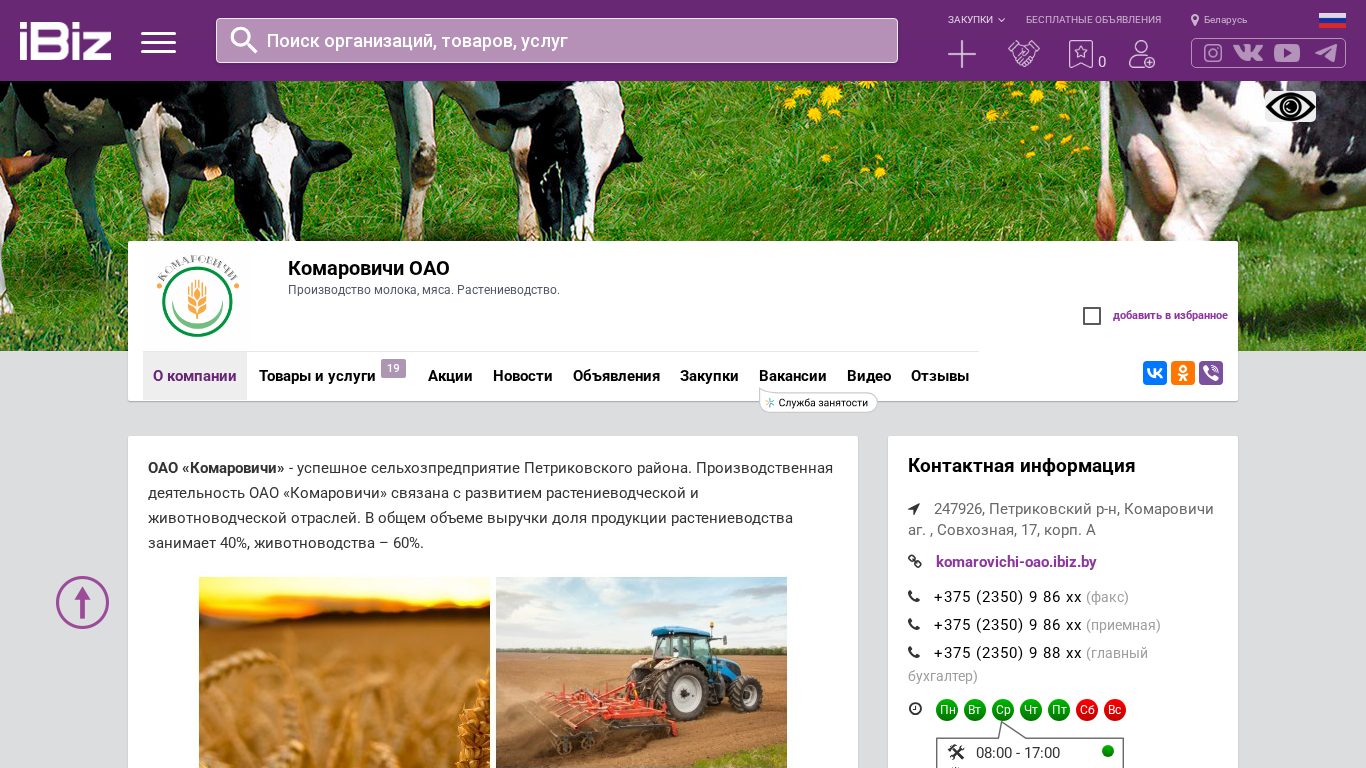Toggle the accessibility eye view mode
Image resolution: width=1366 pixels, height=768 pixels.
(1290, 107)
